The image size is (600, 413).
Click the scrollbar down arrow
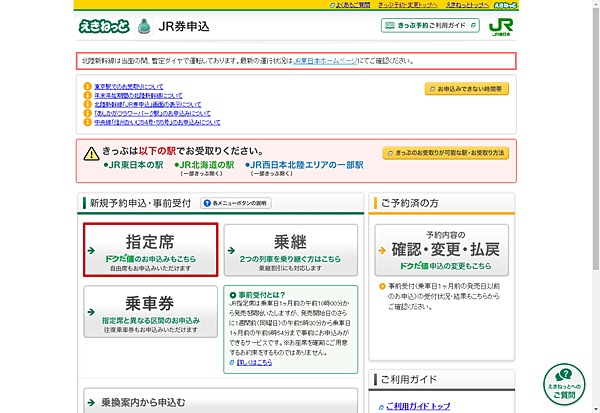click(596, 410)
